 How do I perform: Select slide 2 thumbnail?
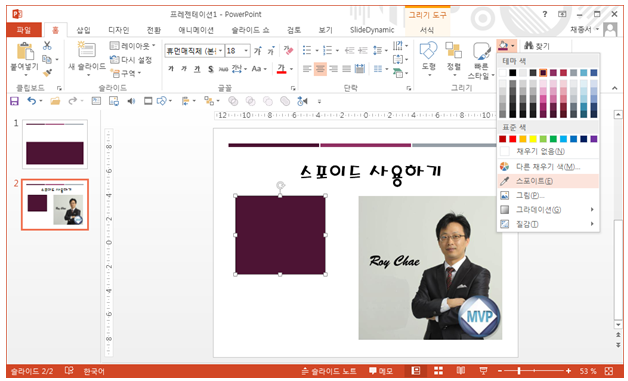[x=55, y=205]
